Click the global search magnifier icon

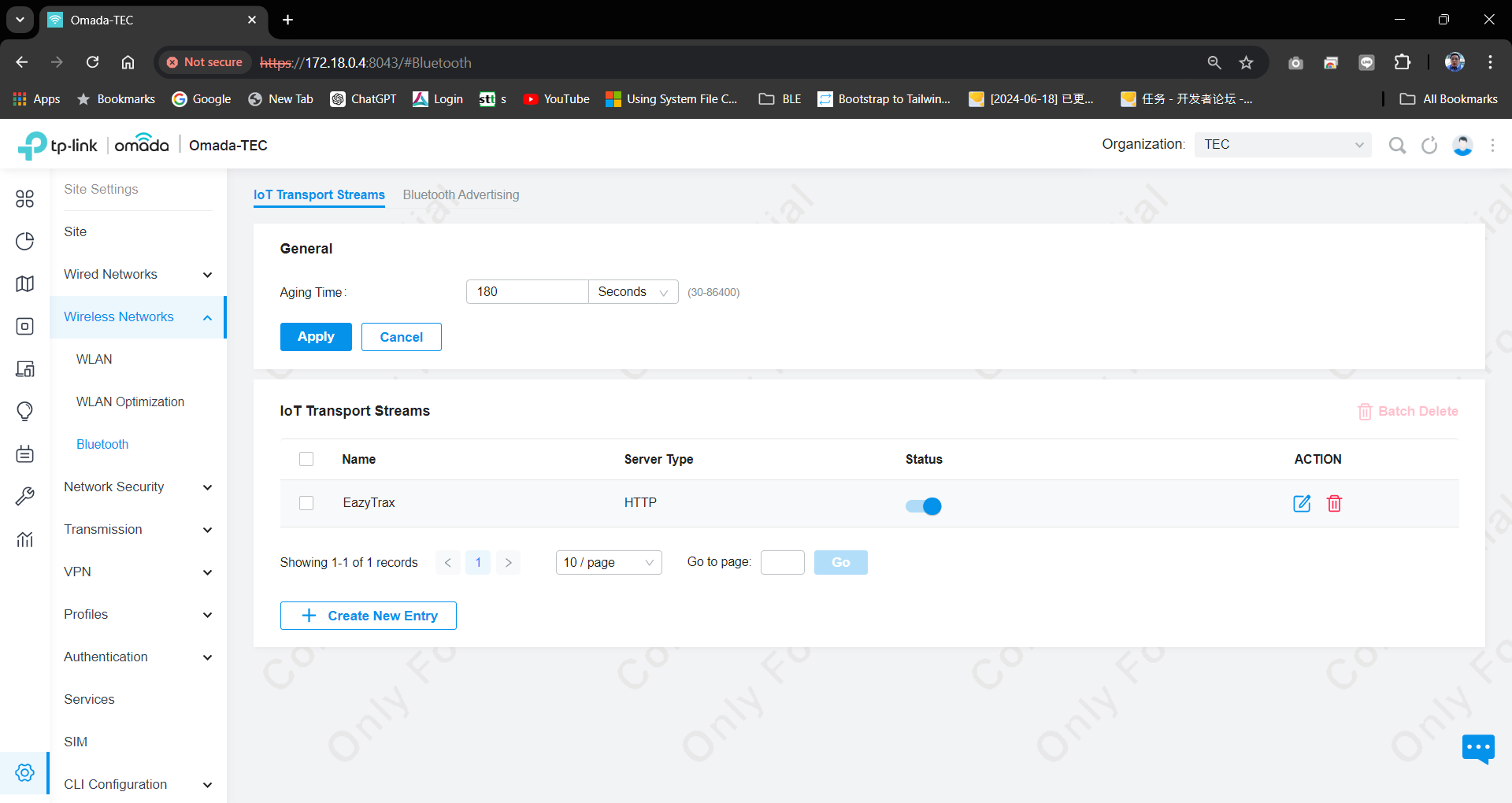1397,145
